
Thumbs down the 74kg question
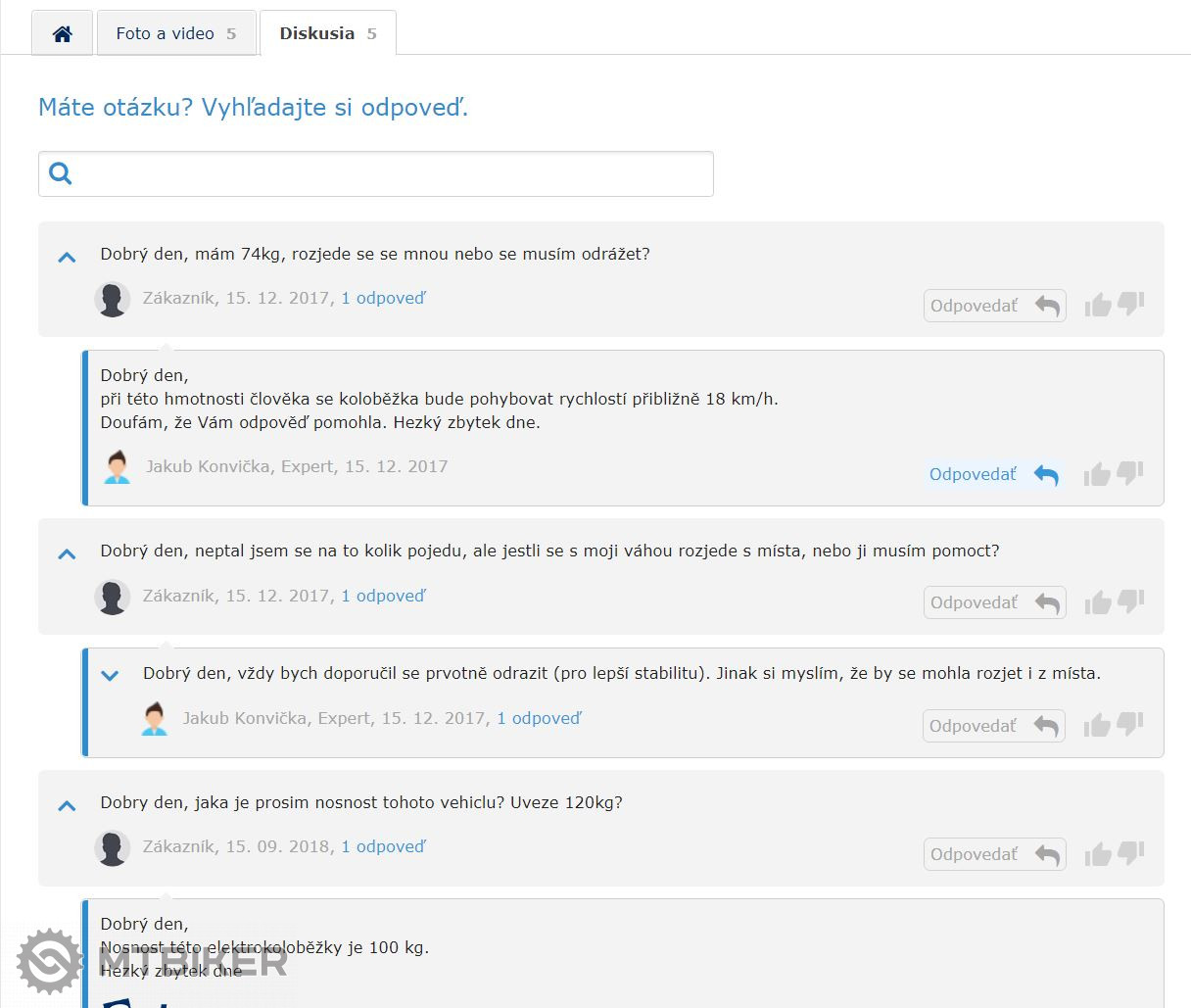(x=1131, y=304)
